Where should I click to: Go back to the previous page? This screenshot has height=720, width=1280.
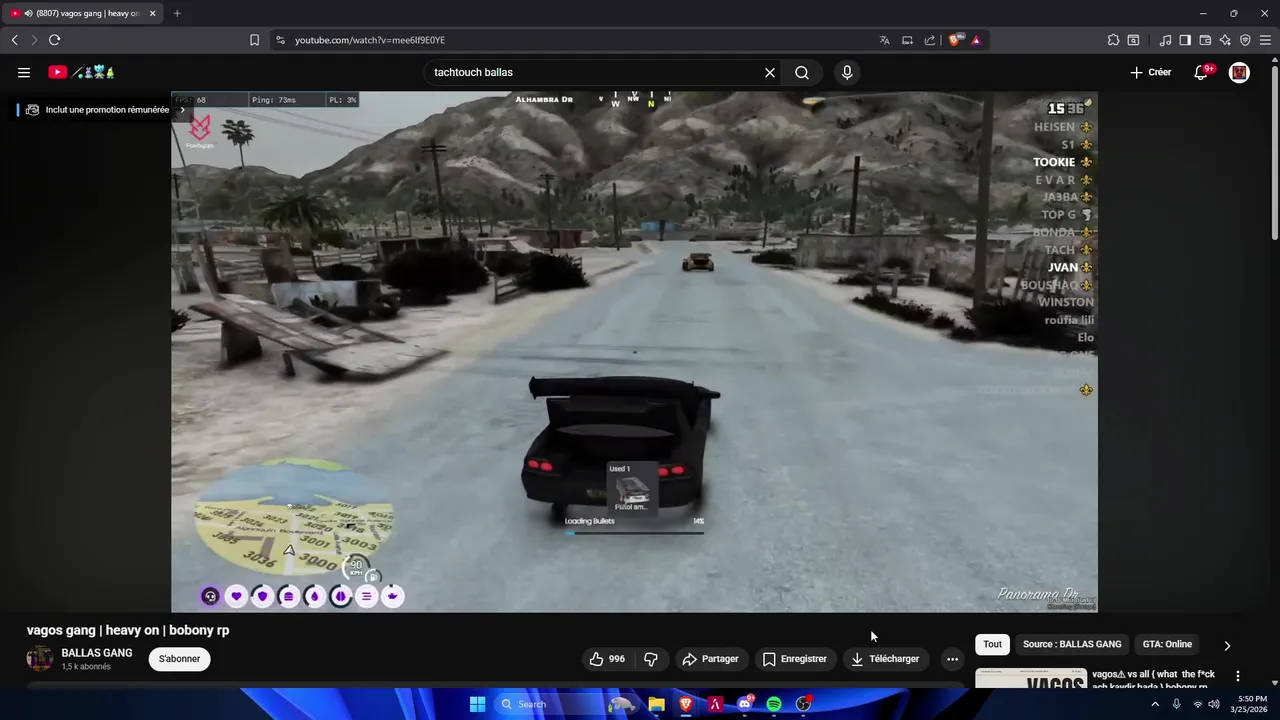coord(14,40)
